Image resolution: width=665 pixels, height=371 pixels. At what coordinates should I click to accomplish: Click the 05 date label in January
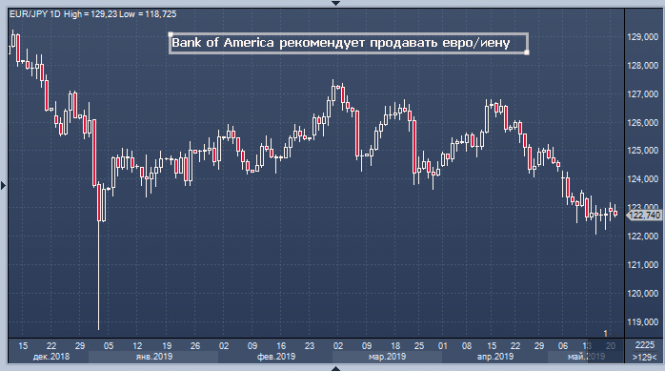click(109, 346)
